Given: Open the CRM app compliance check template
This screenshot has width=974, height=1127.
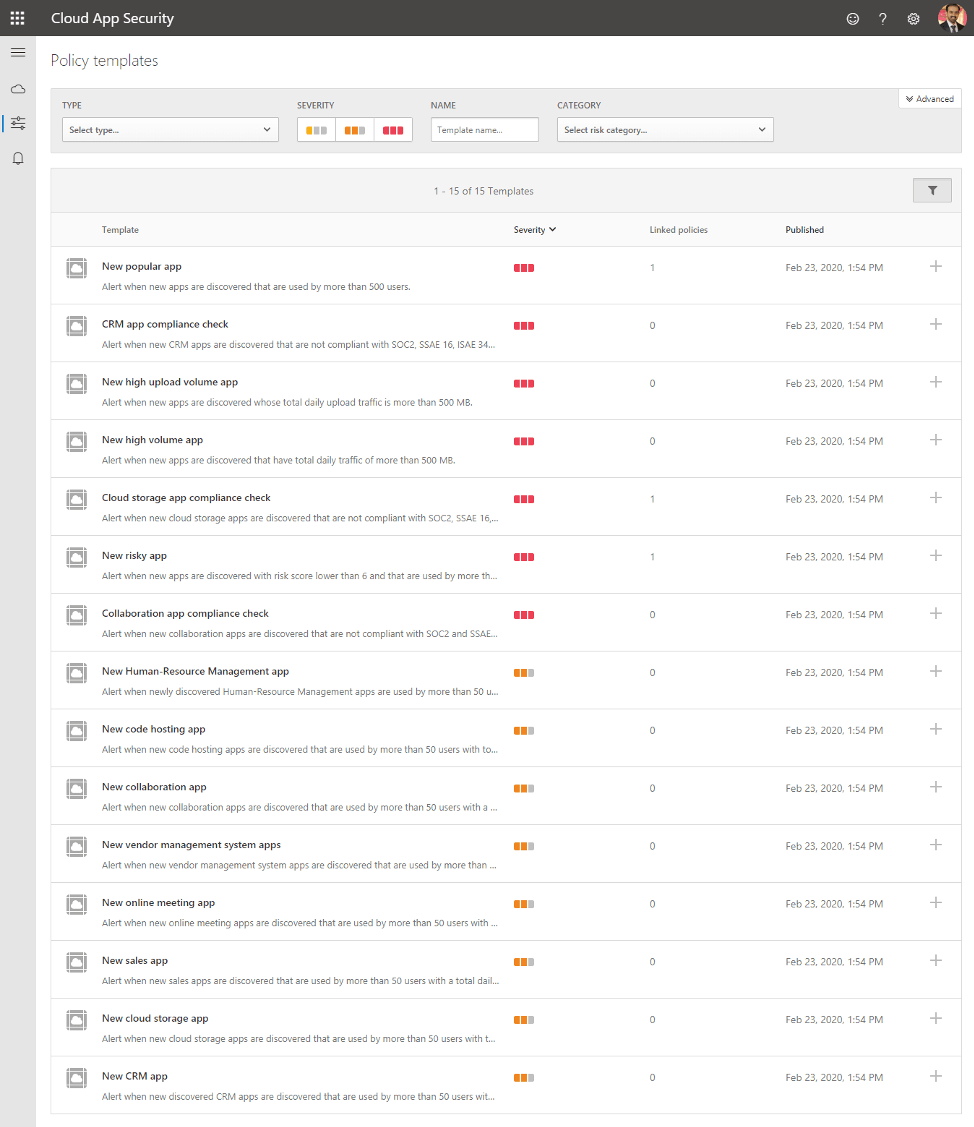Looking at the screenshot, I should (165, 324).
